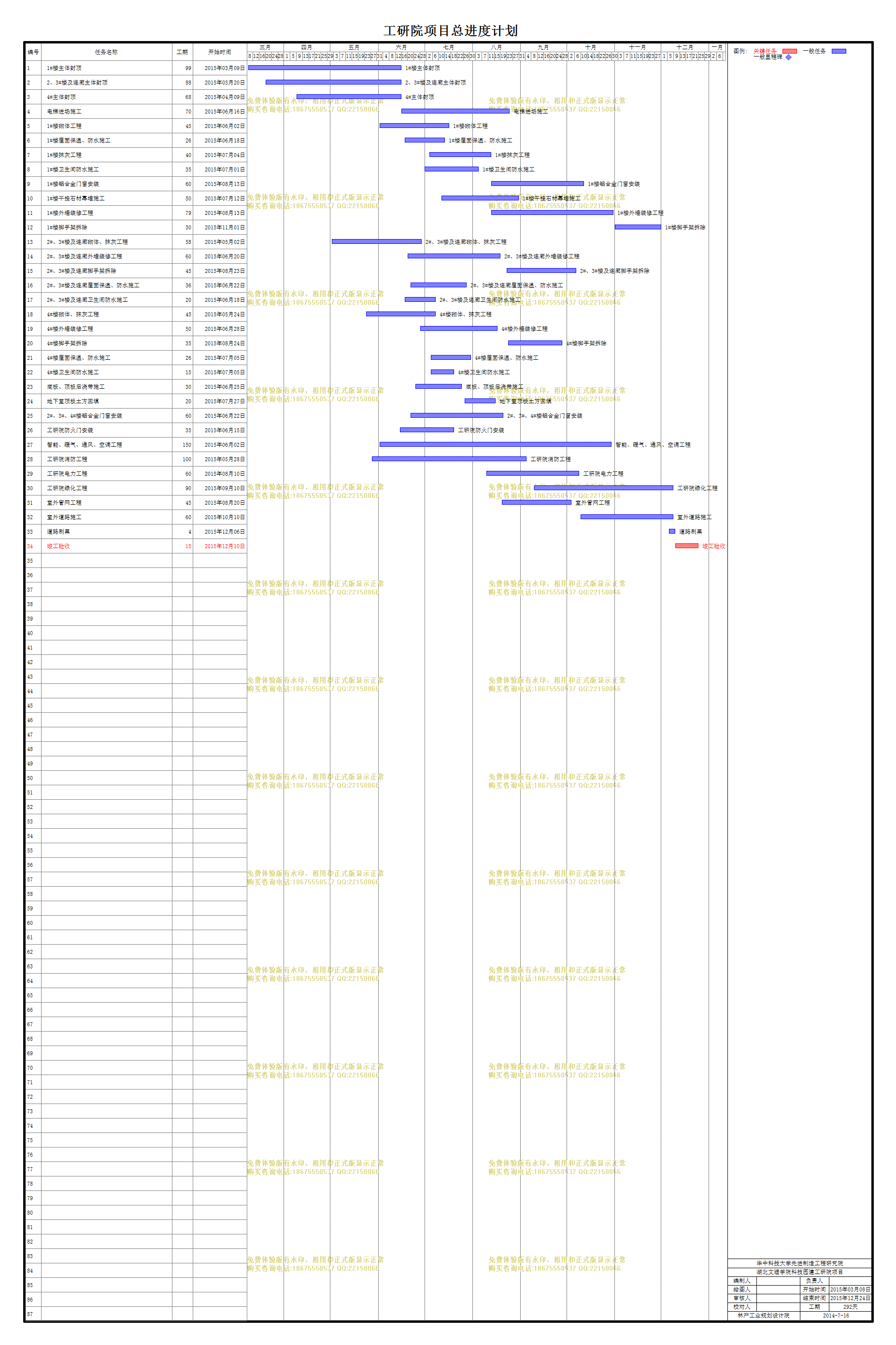896x1345 pixels.
Task: Click start date cell 2015年04月09日
Action: coord(220,97)
